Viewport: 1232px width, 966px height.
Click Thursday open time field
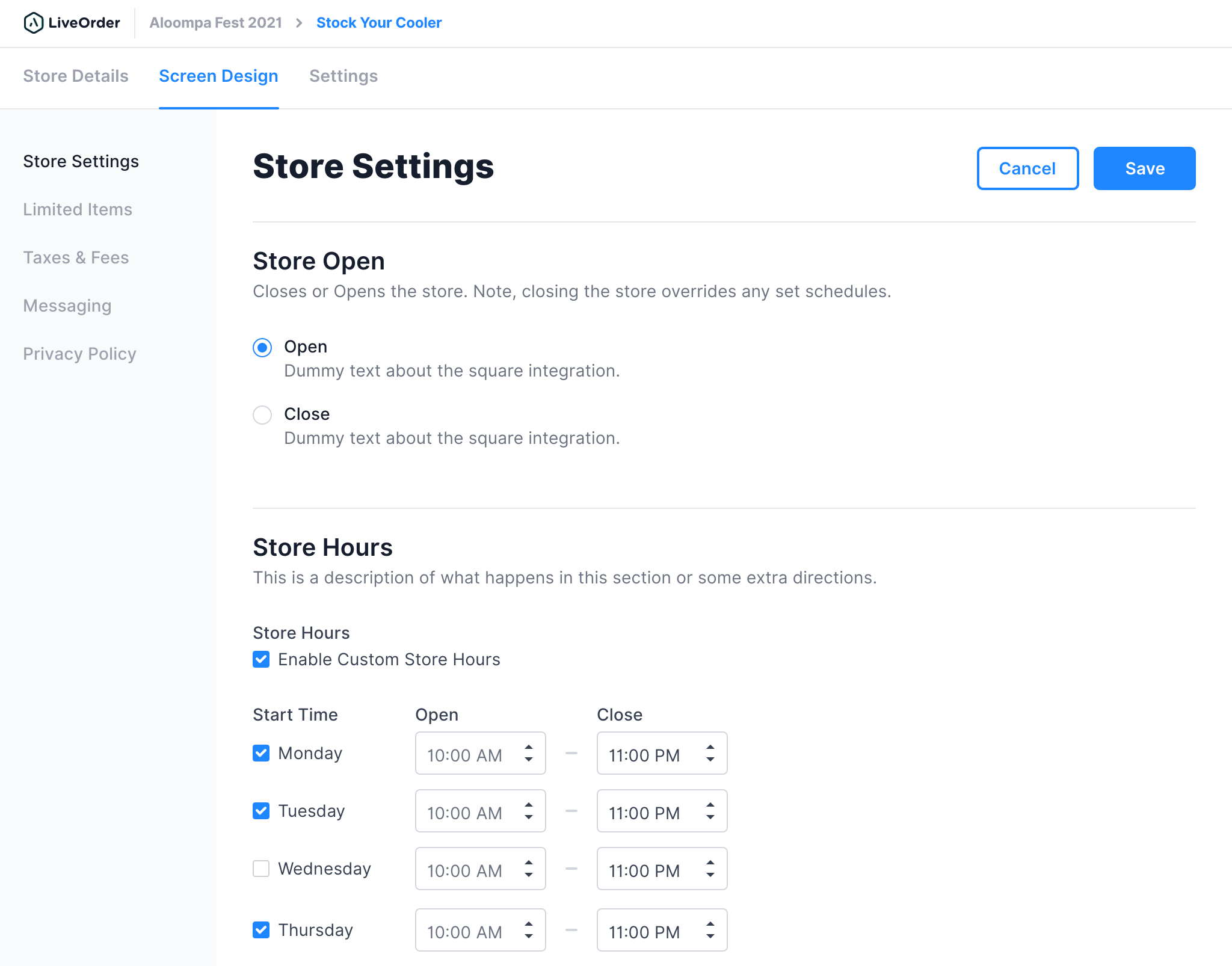(x=480, y=930)
